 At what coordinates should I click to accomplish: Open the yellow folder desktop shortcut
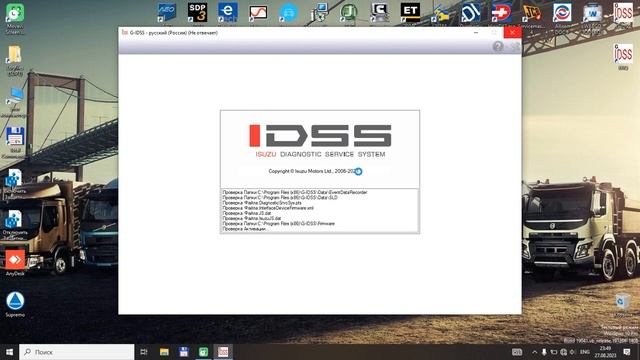(15, 54)
